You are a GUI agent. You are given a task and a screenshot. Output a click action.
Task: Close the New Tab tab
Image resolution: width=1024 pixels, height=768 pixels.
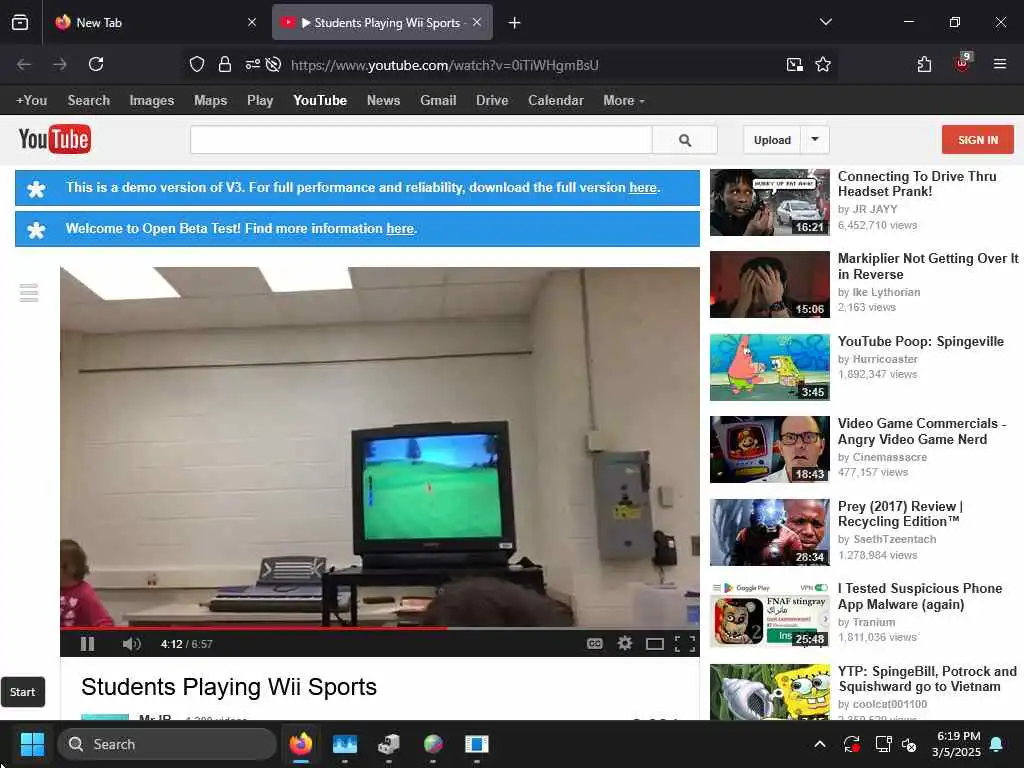pyautogui.click(x=252, y=23)
